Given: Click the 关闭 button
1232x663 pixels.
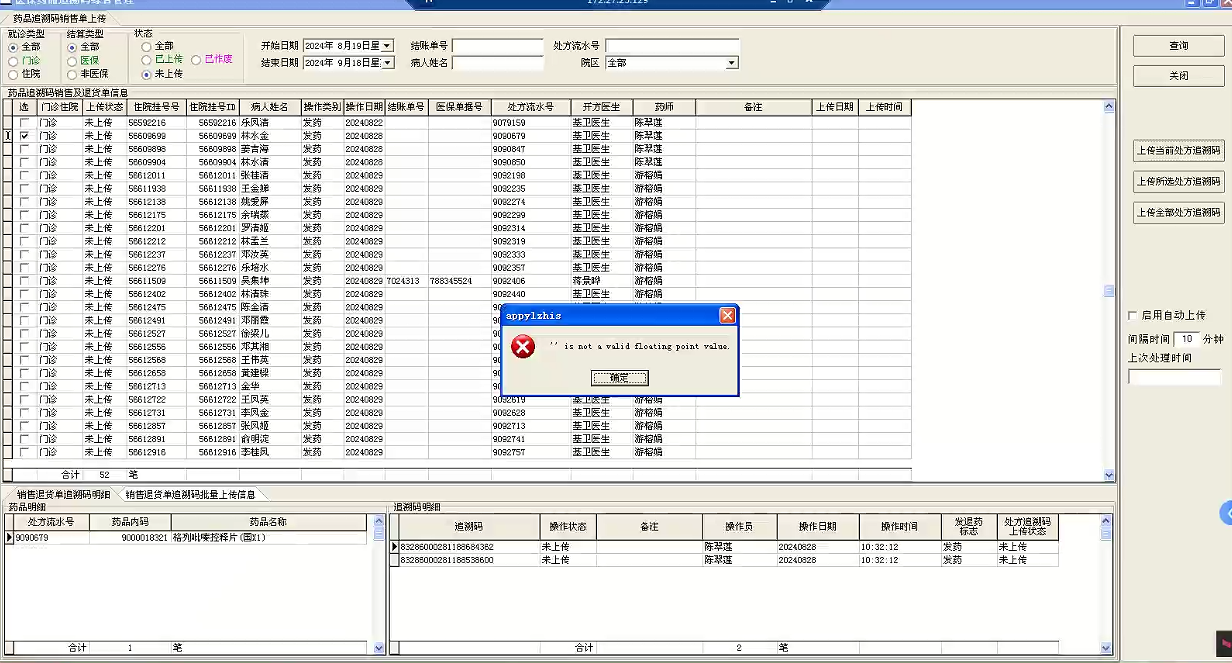Looking at the screenshot, I should click(1178, 76).
